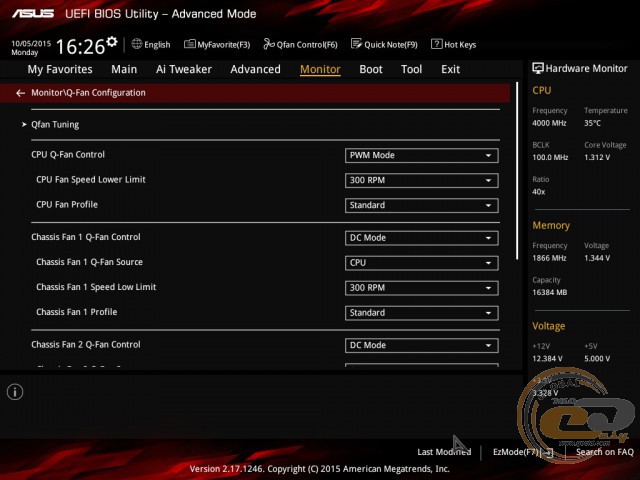Image resolution: width=640 pixels, height=480 pixels.
Task: Click the settings list vertical scrollbar
Action: [517, 171]
